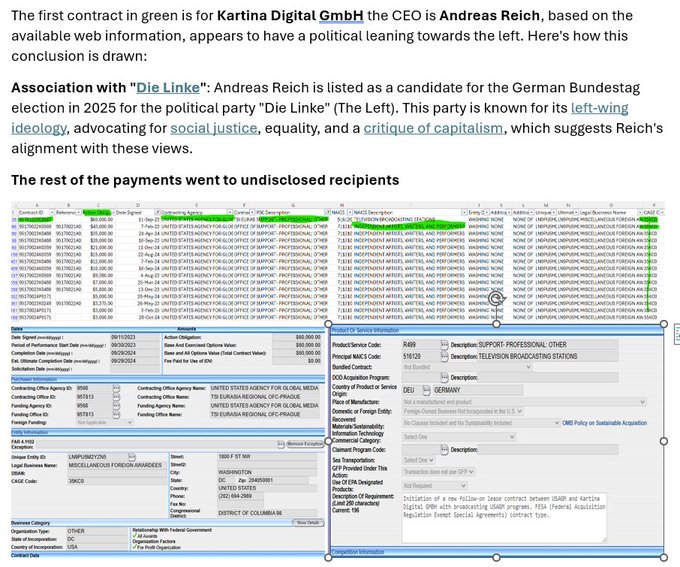Toggle the All Awards checkbox
Viewport: 680px width, 567px height.
[x=136, y=535]
